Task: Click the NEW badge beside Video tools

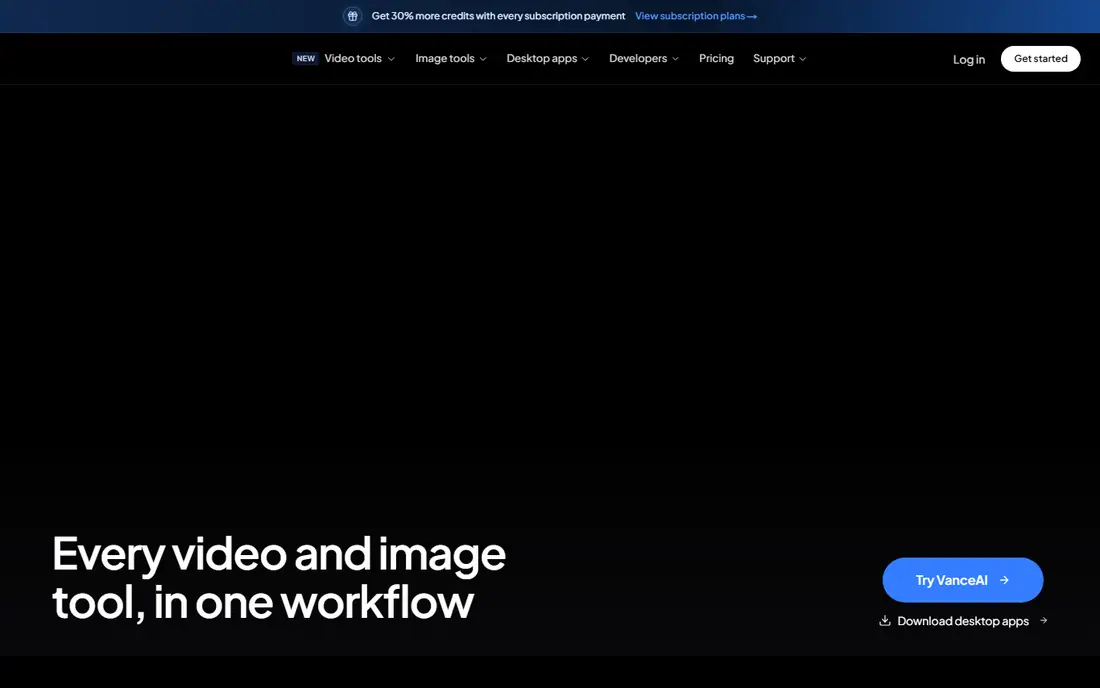Action: coord(305,58)
